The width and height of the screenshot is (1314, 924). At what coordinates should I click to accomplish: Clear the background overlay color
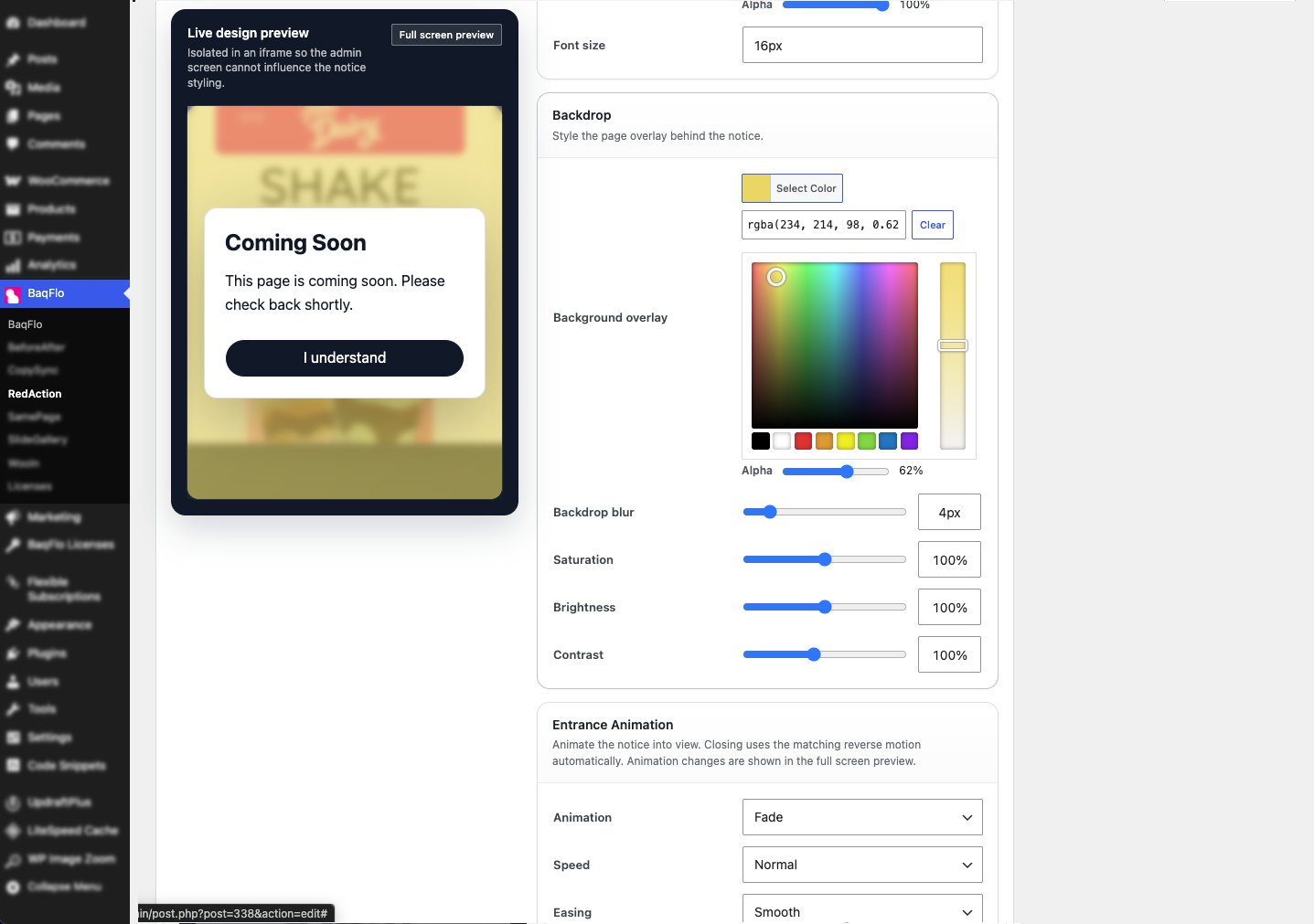pos(933,225)
